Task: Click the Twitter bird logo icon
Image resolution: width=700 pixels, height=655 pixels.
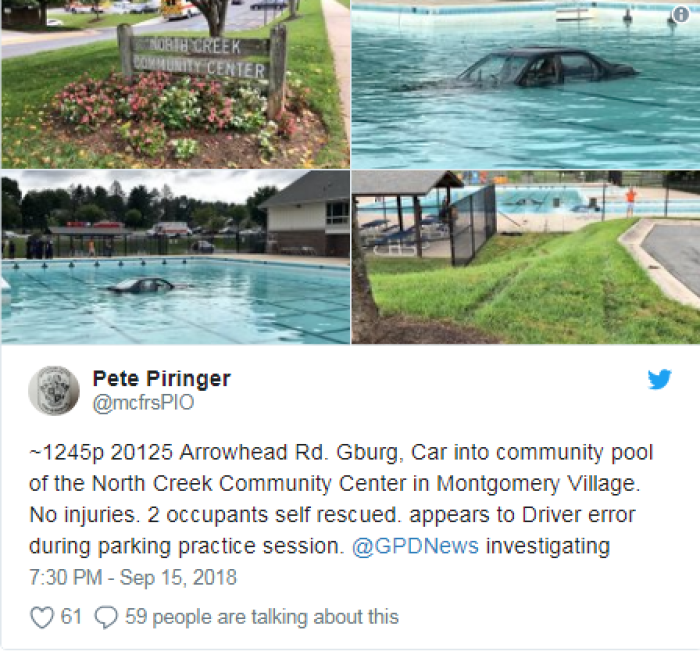Action: click(x=659, y=379)
